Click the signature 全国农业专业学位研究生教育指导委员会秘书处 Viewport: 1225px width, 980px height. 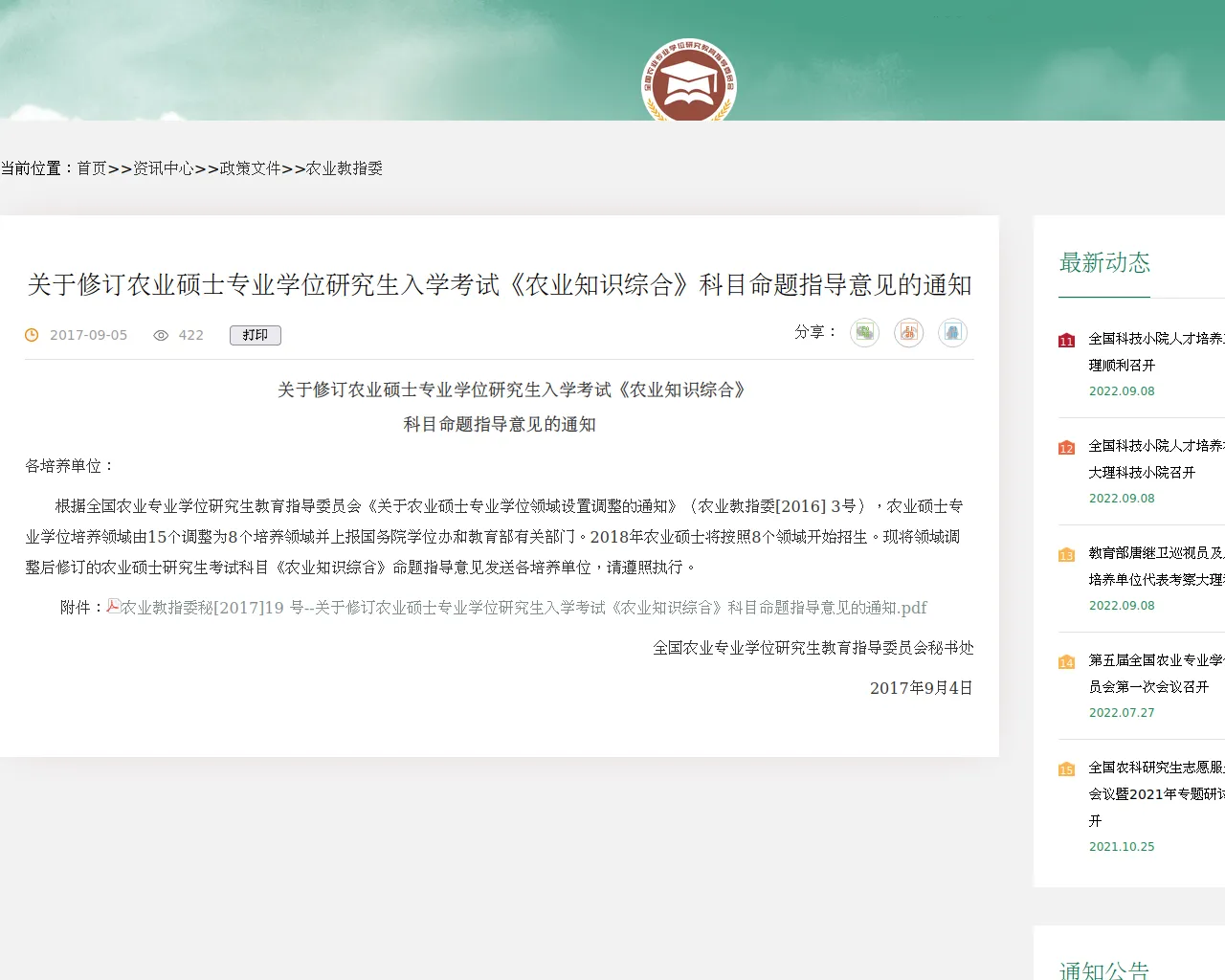(813, 648)
